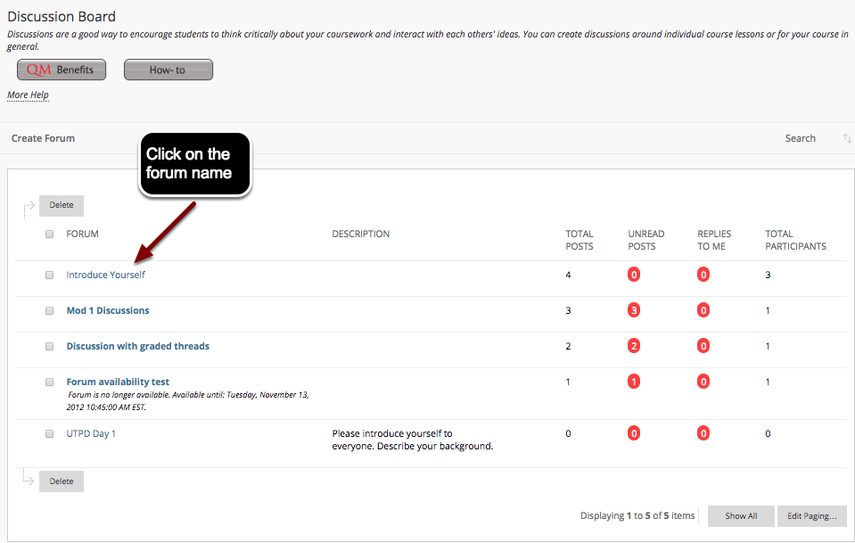Open the More Help link

click(x=28, y=95)
